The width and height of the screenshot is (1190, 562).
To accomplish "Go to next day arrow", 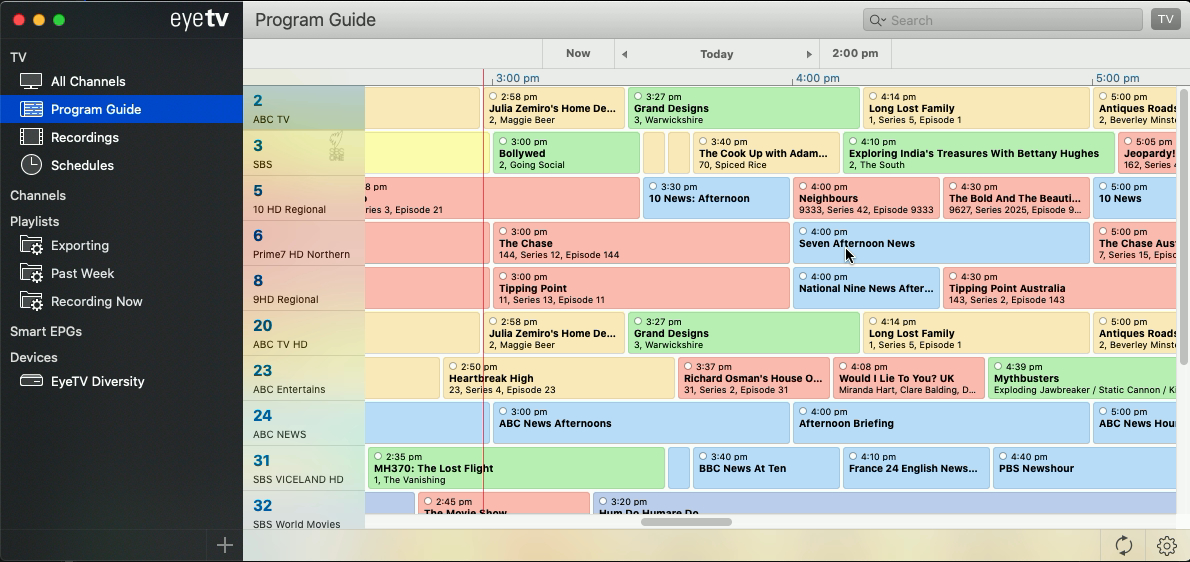I will 808,54.
